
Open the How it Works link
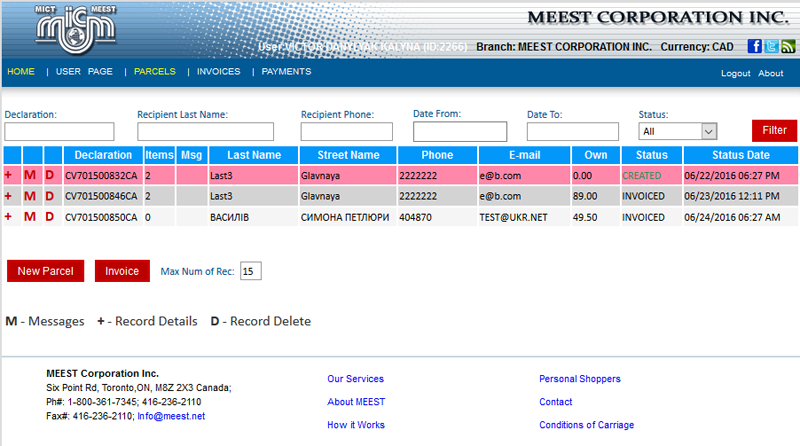(x=356, y=425)
